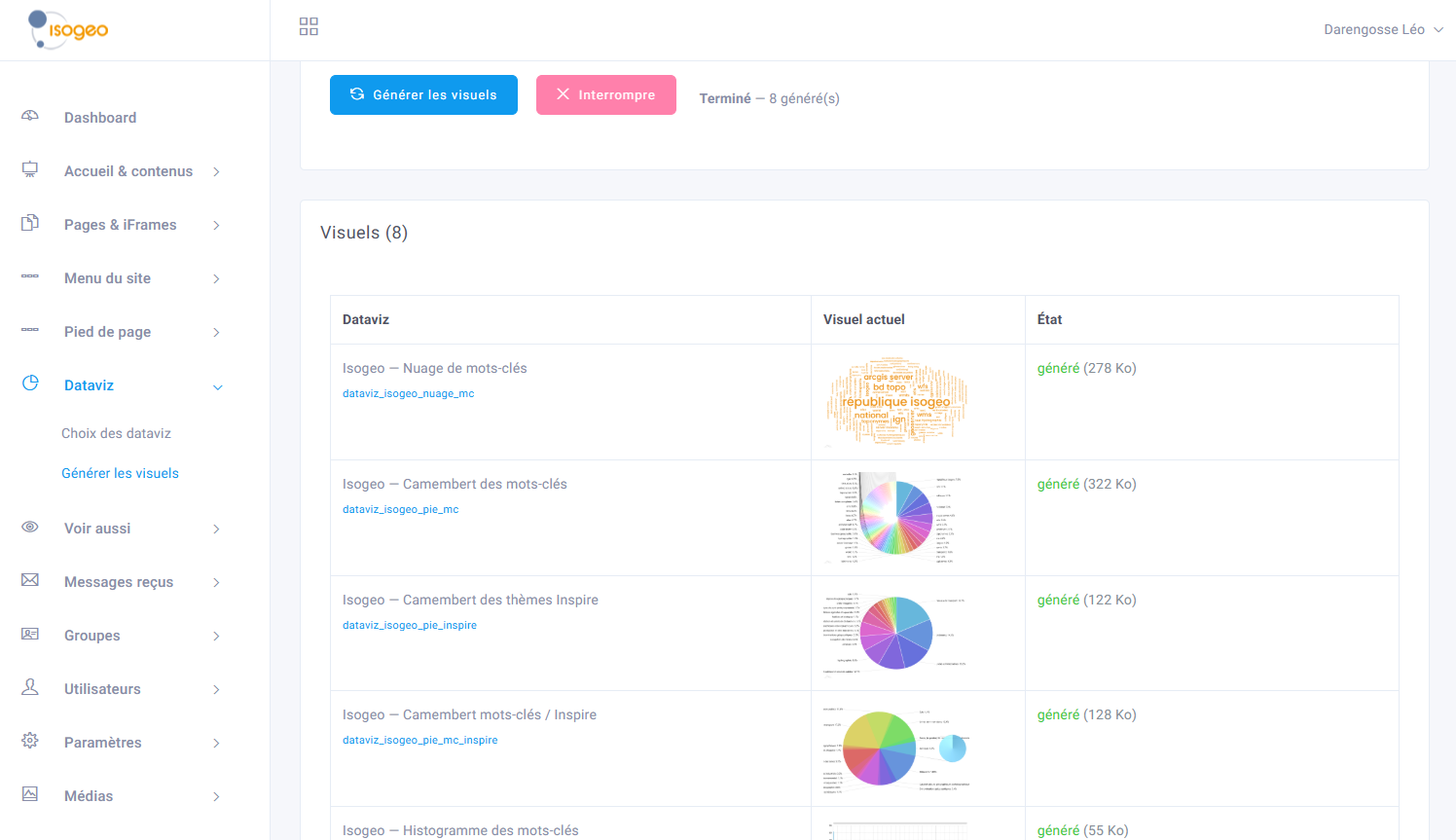
Task: Click the Dataviz pie chart icon
Action: pyautogui.click(x=30, y=383)
